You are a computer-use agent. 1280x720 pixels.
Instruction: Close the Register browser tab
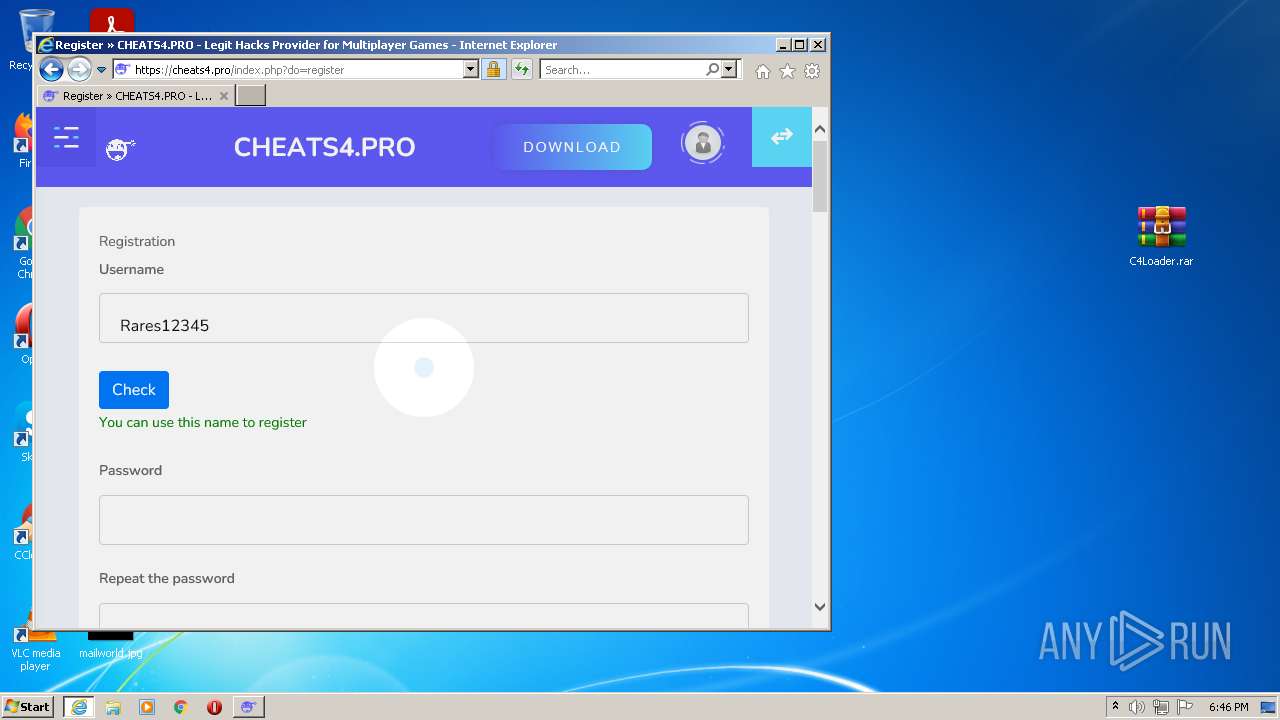tap(224, 96)
